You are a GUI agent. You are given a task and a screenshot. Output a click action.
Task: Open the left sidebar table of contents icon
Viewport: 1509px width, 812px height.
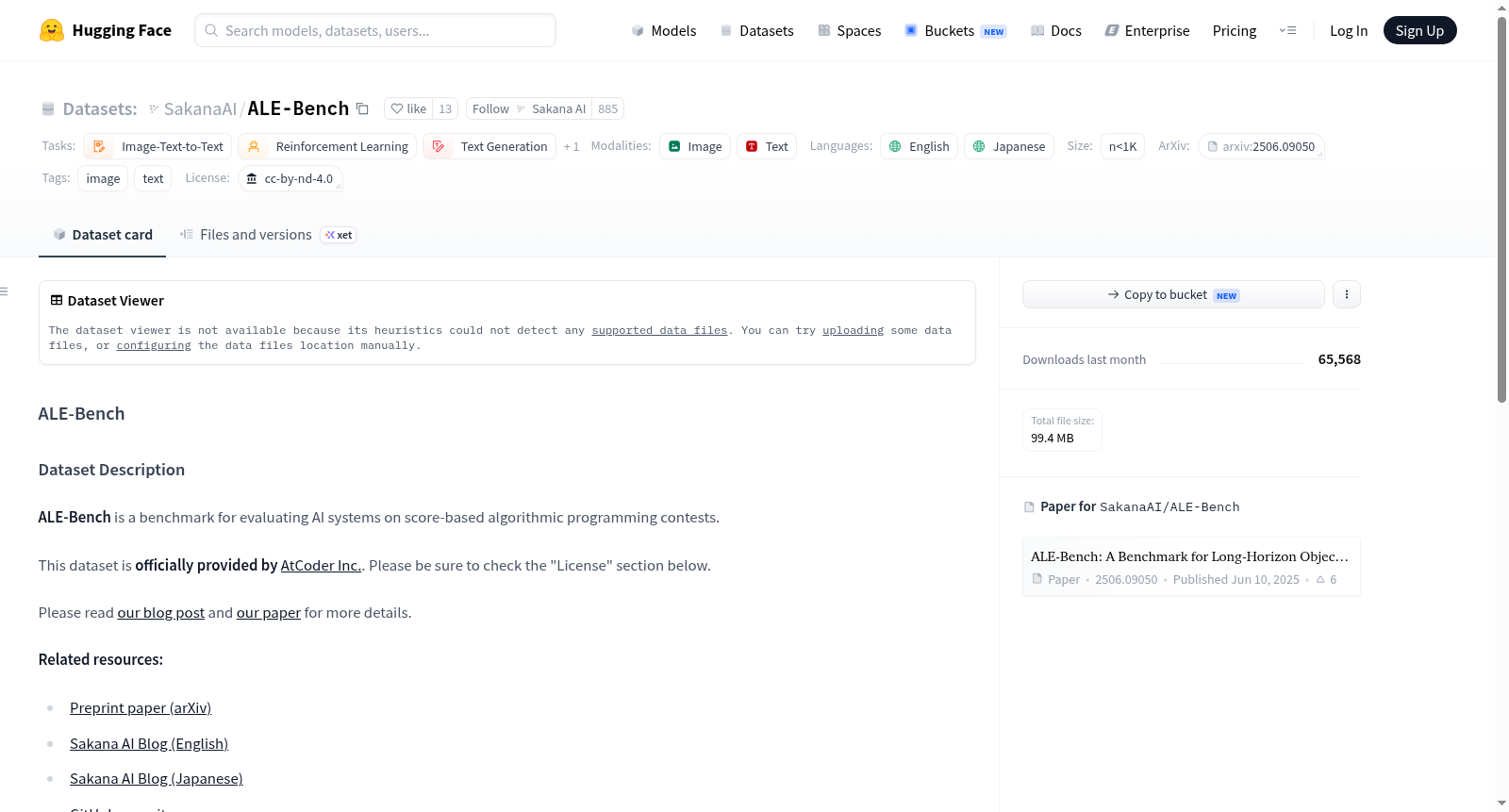5,291
